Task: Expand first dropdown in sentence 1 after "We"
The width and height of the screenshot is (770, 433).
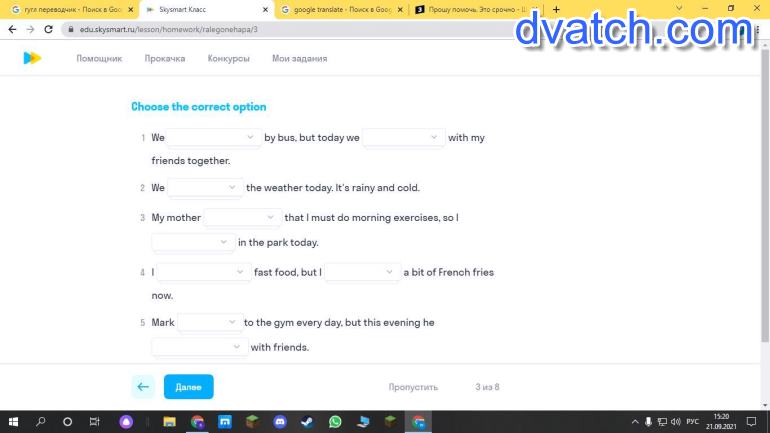Action: (214, 137)
